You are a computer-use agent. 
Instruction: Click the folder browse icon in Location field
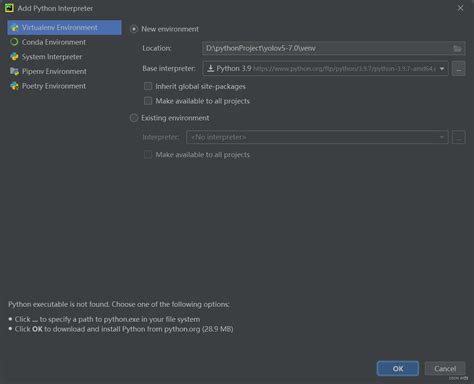click(x=458, y=48)
